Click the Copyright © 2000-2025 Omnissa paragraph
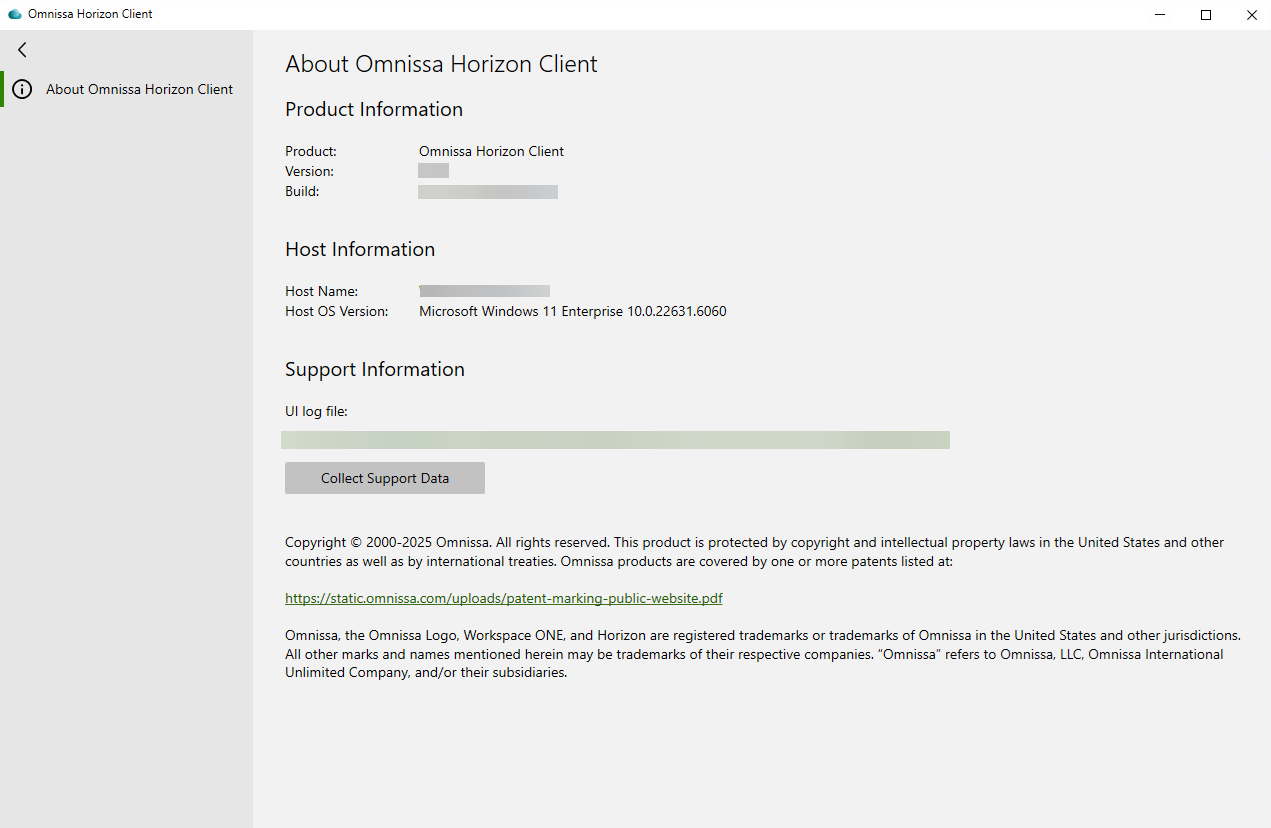 [754, 552]
